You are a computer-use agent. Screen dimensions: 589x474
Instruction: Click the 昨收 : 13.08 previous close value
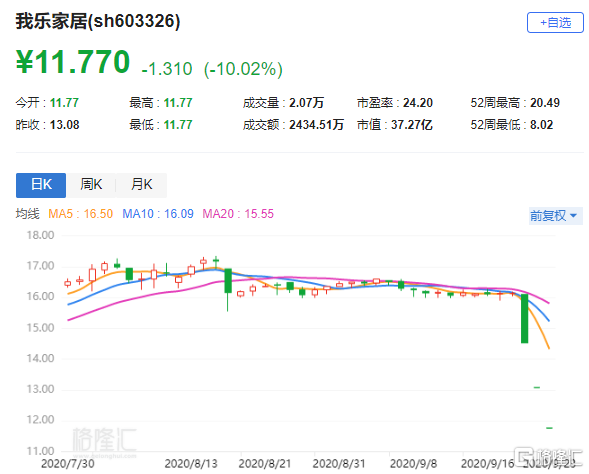point(47,125)
